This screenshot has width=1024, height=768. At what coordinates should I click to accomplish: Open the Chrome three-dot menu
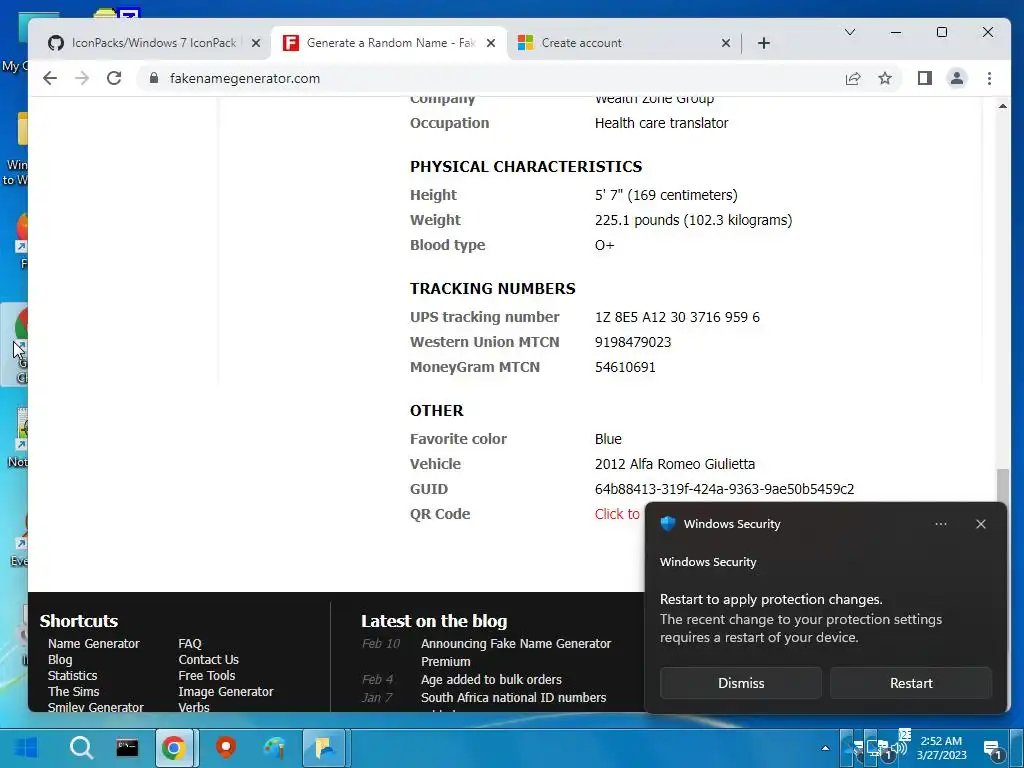[x=989, y=78]
